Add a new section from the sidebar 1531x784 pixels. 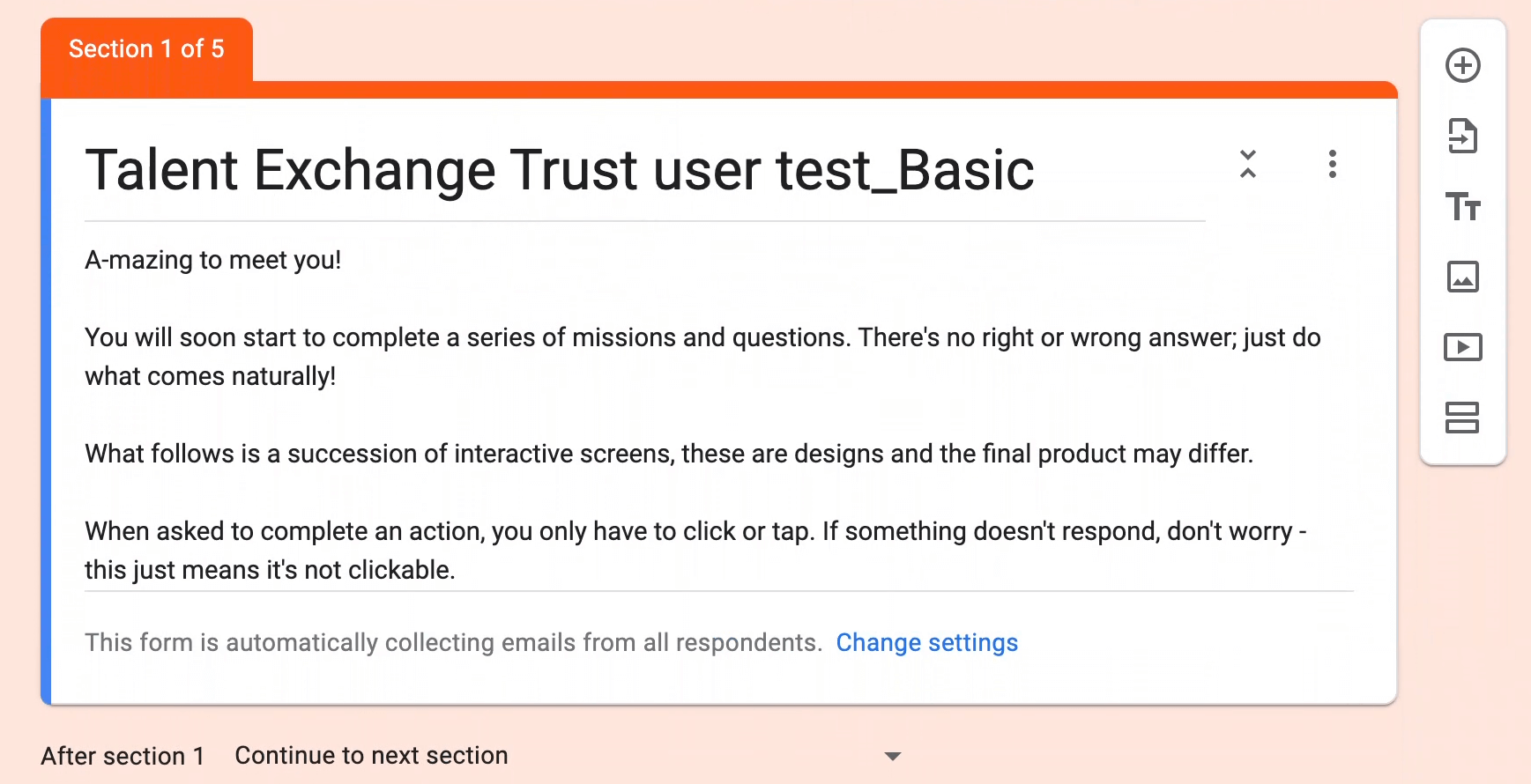coord(1462,418)
